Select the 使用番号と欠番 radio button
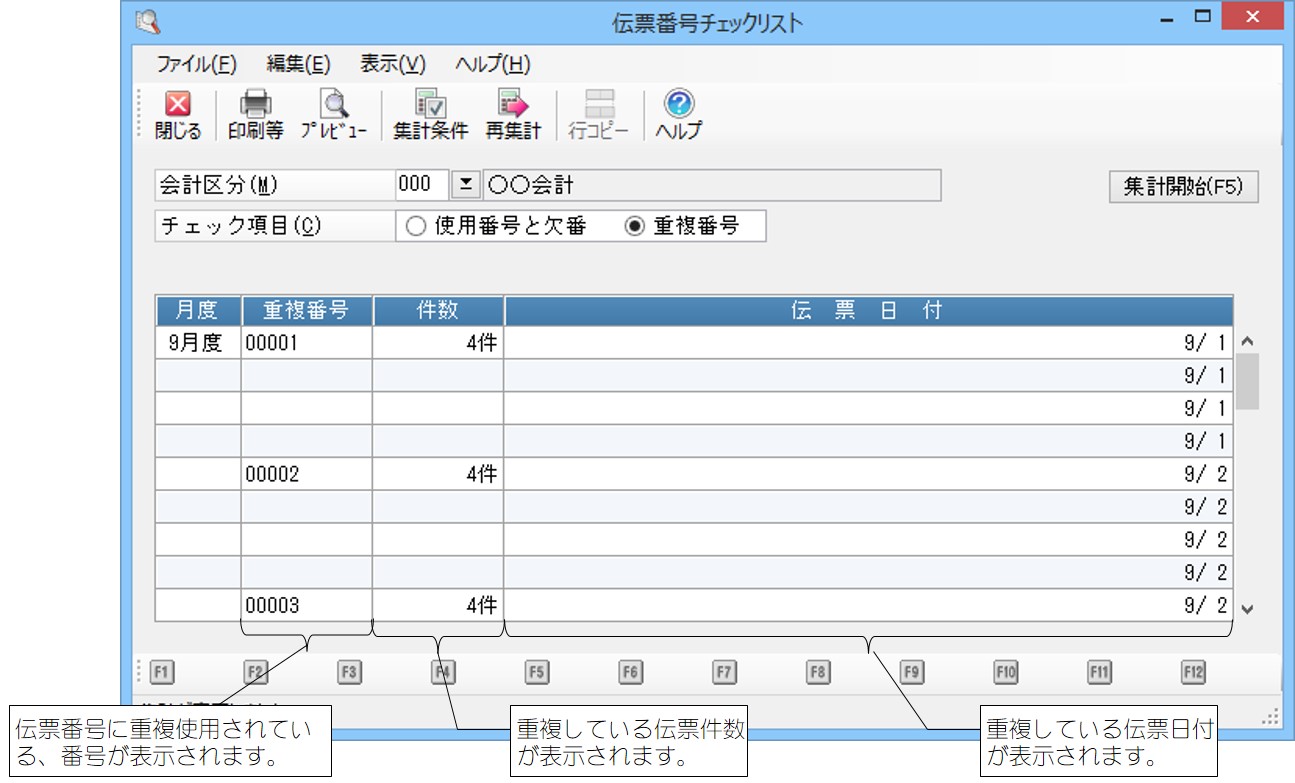1295x783 pixels. [x=416, y=227]
